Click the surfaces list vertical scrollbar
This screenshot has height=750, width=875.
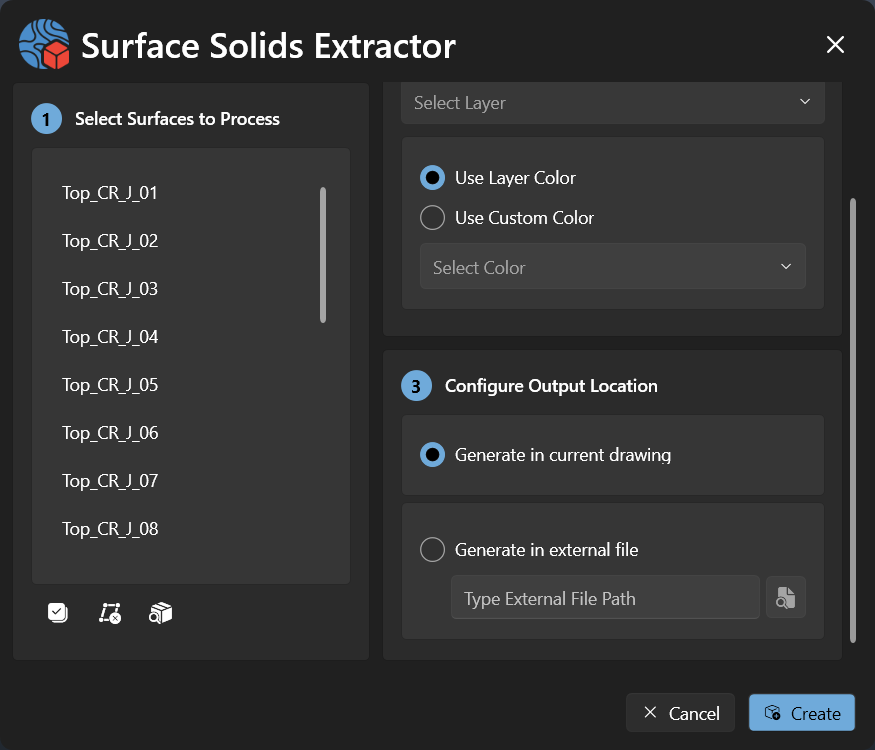(x=323, y=255)
